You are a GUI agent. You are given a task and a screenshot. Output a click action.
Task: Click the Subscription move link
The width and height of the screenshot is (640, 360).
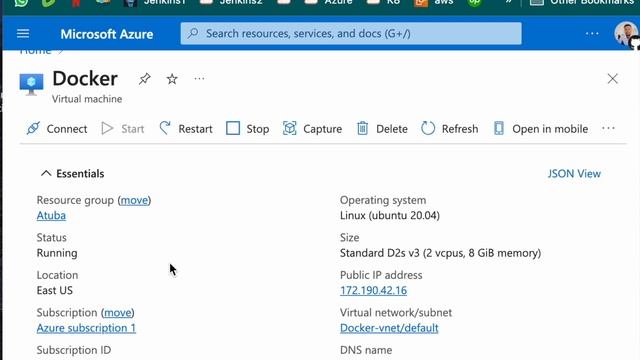click(x=118, y=313)
